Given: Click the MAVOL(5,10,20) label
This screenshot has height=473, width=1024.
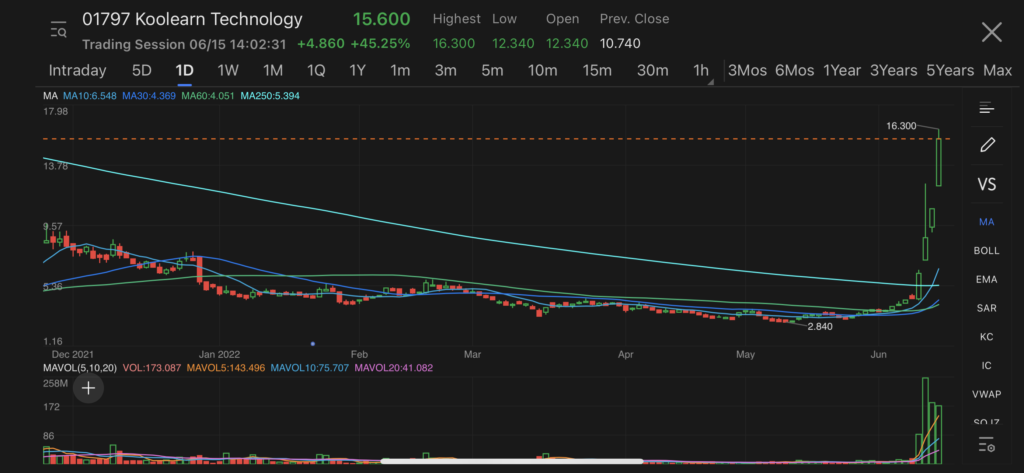Looking at the screenshot, I should point(80,368).
